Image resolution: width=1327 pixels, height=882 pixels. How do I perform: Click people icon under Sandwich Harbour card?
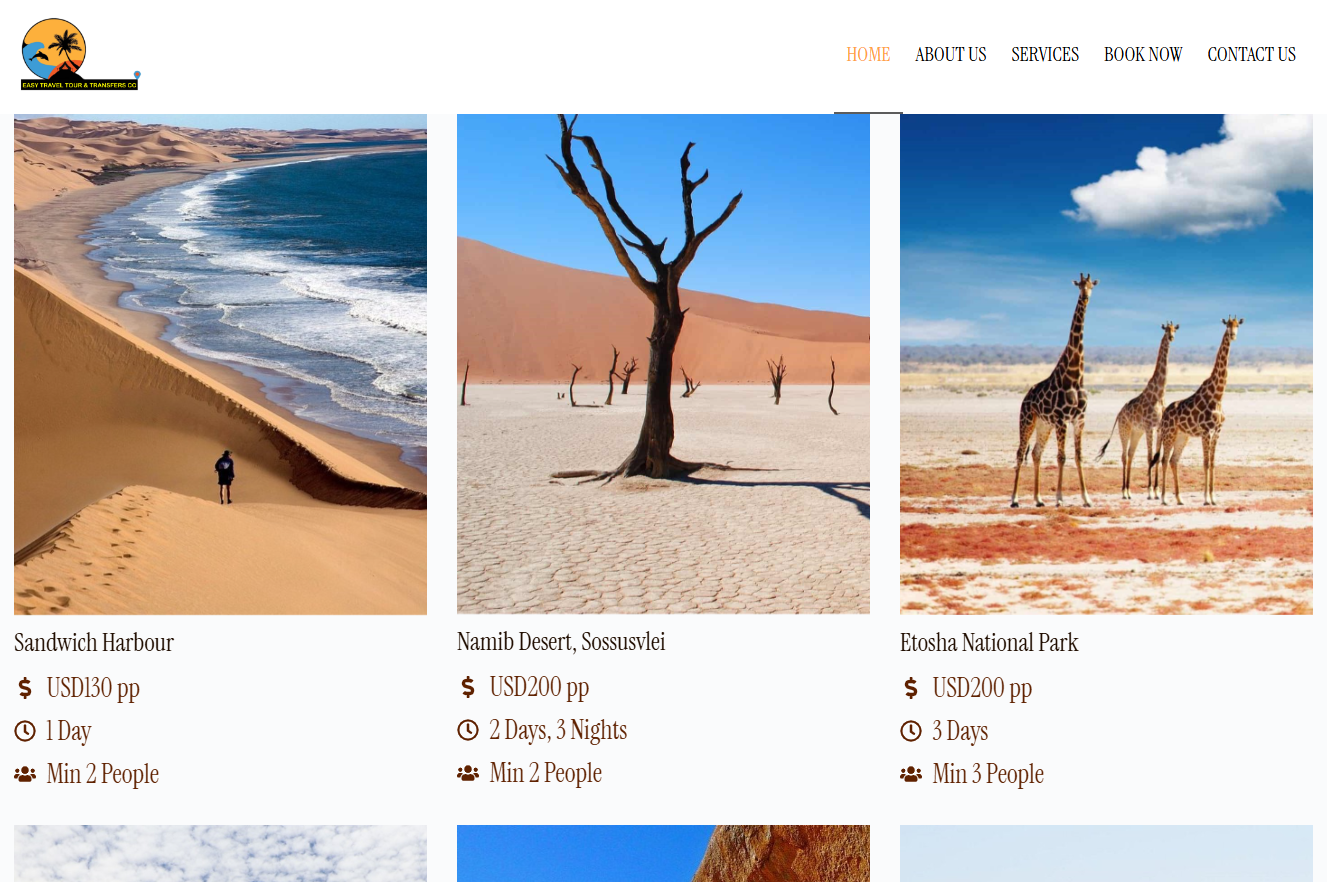(x=25, y=774)
